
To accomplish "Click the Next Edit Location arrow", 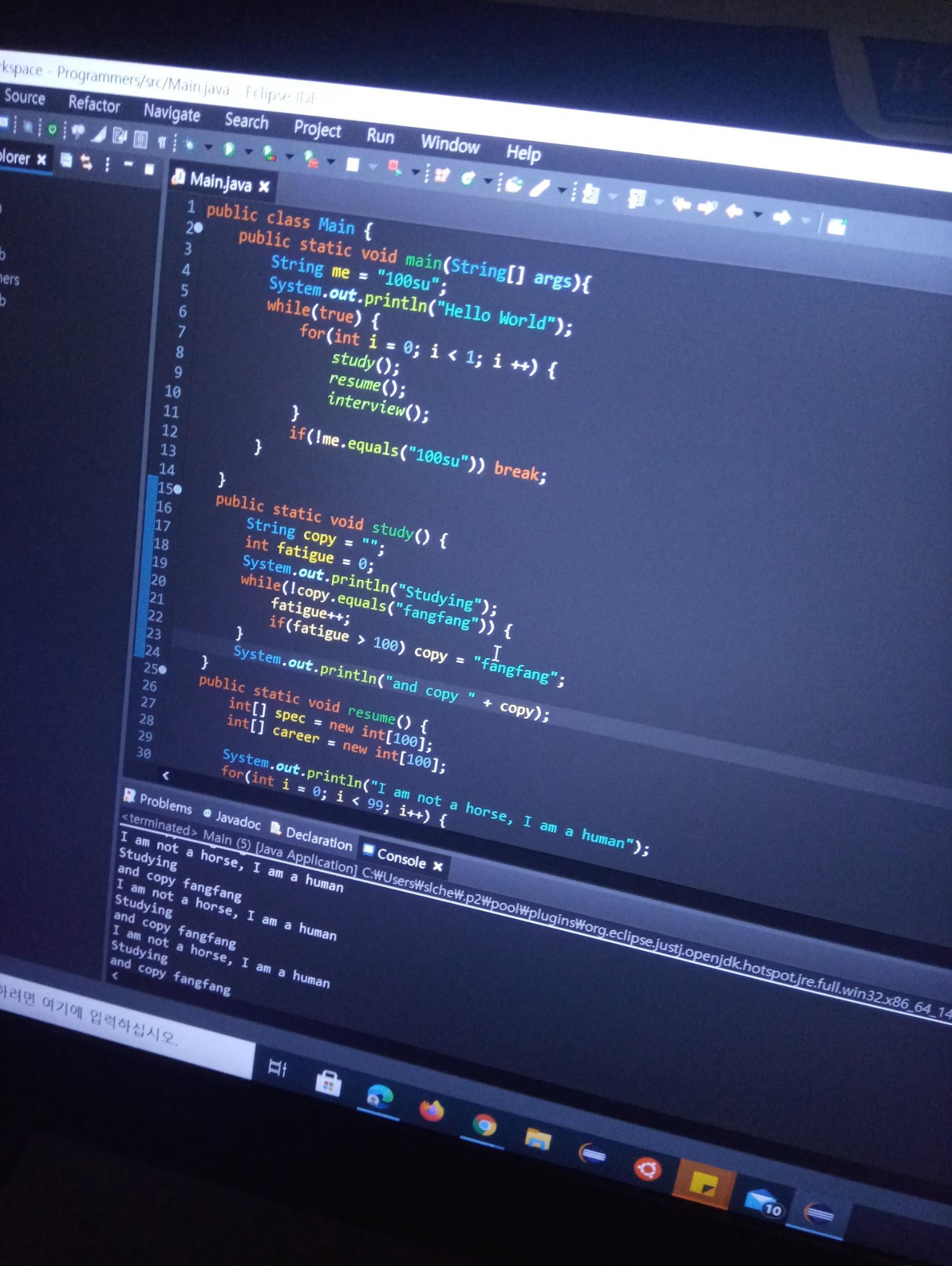I will click(708, 208).
